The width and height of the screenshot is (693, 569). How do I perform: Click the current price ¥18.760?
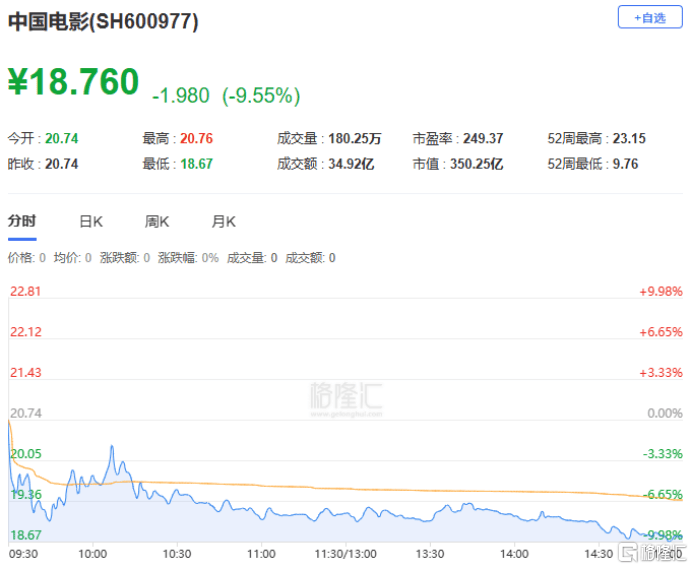pos(74,83)
